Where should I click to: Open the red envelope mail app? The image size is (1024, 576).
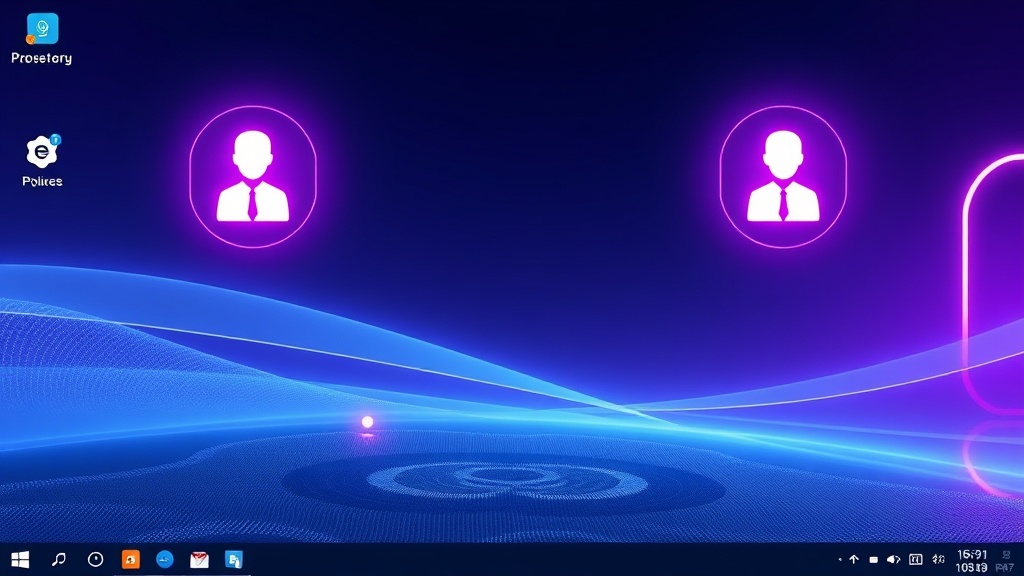pos(199,560)
